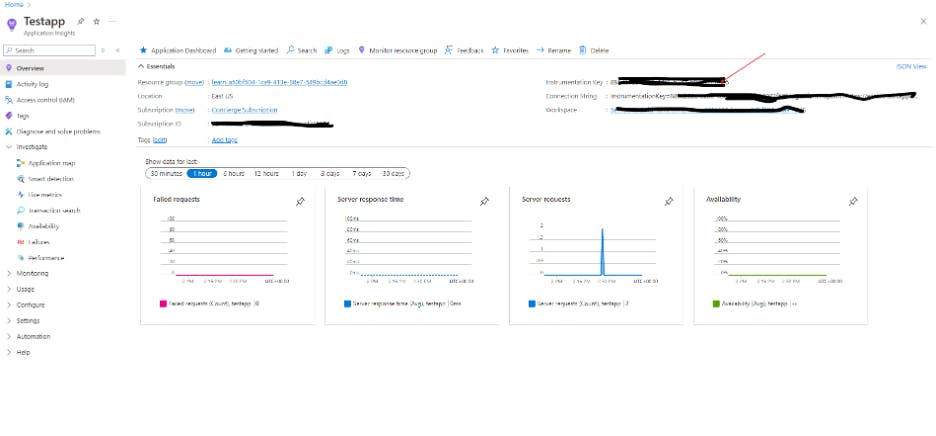This screenshot has width=936, height=436.
Task: Select 30 minutes time range
Action: point(166,173)
